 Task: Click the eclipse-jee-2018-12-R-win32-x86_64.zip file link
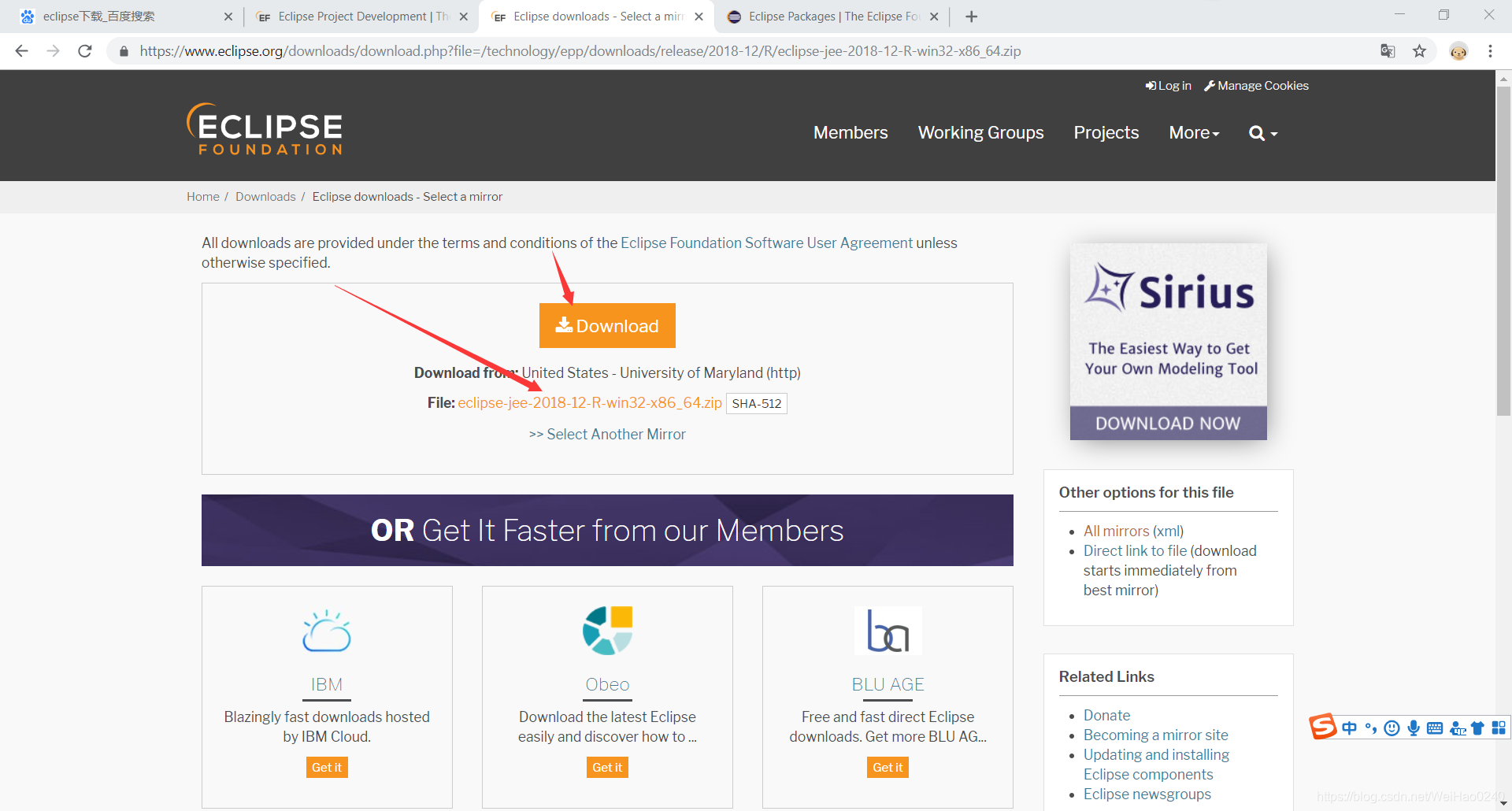pyautogui.click(x=590, y=403)
